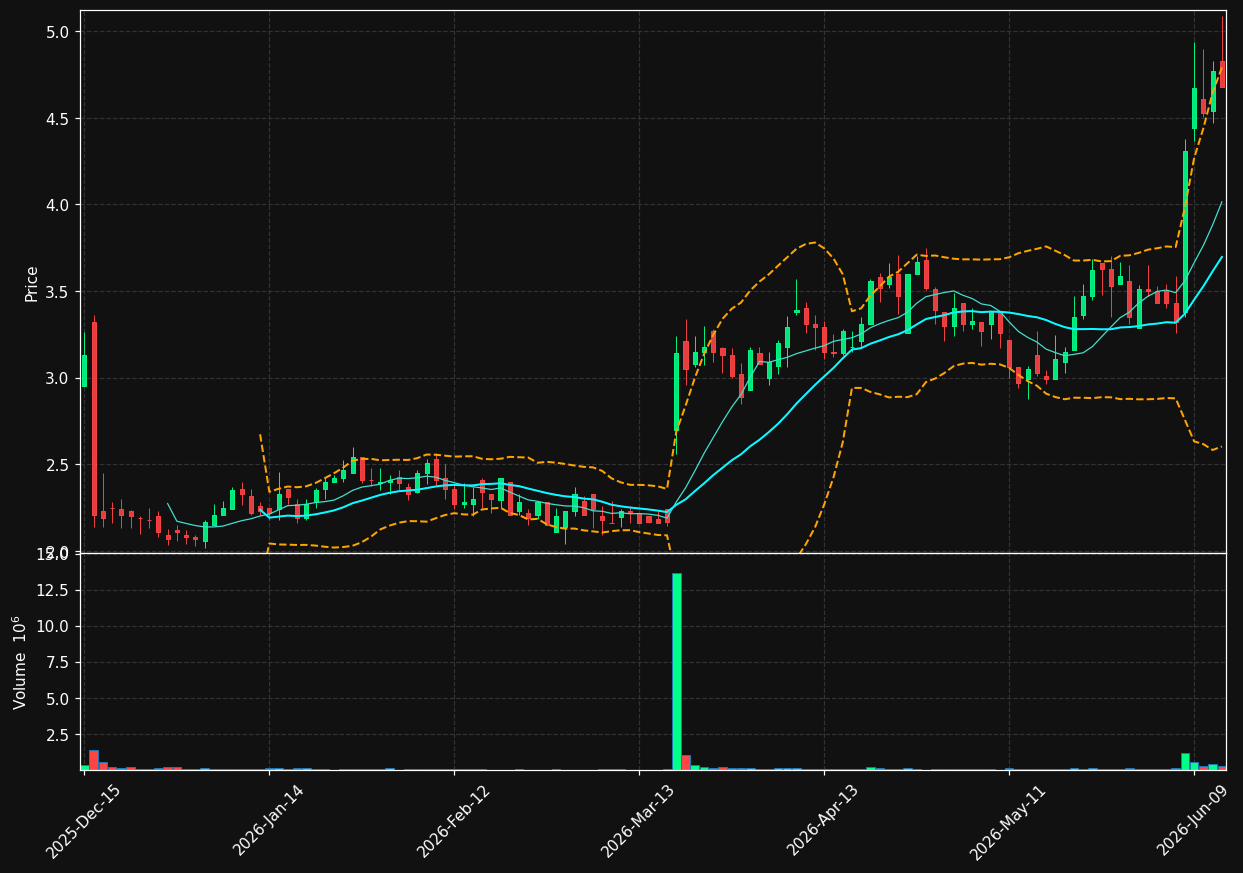The image size is (1243, 873).
Task: Click the 2026-Jun-09 date label
Action: coord(1193,821)
